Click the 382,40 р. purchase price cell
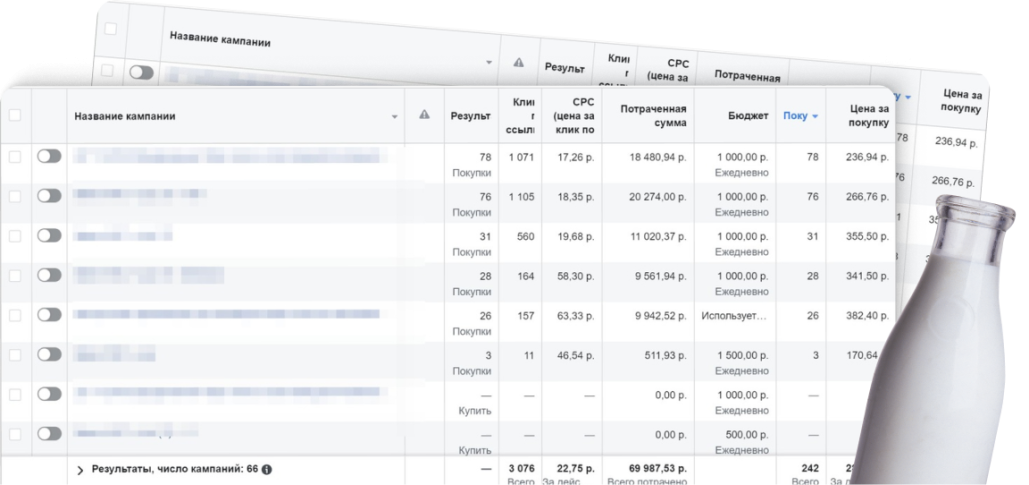The height and width of the screenshot is (485, 1029). click(867, 316)
